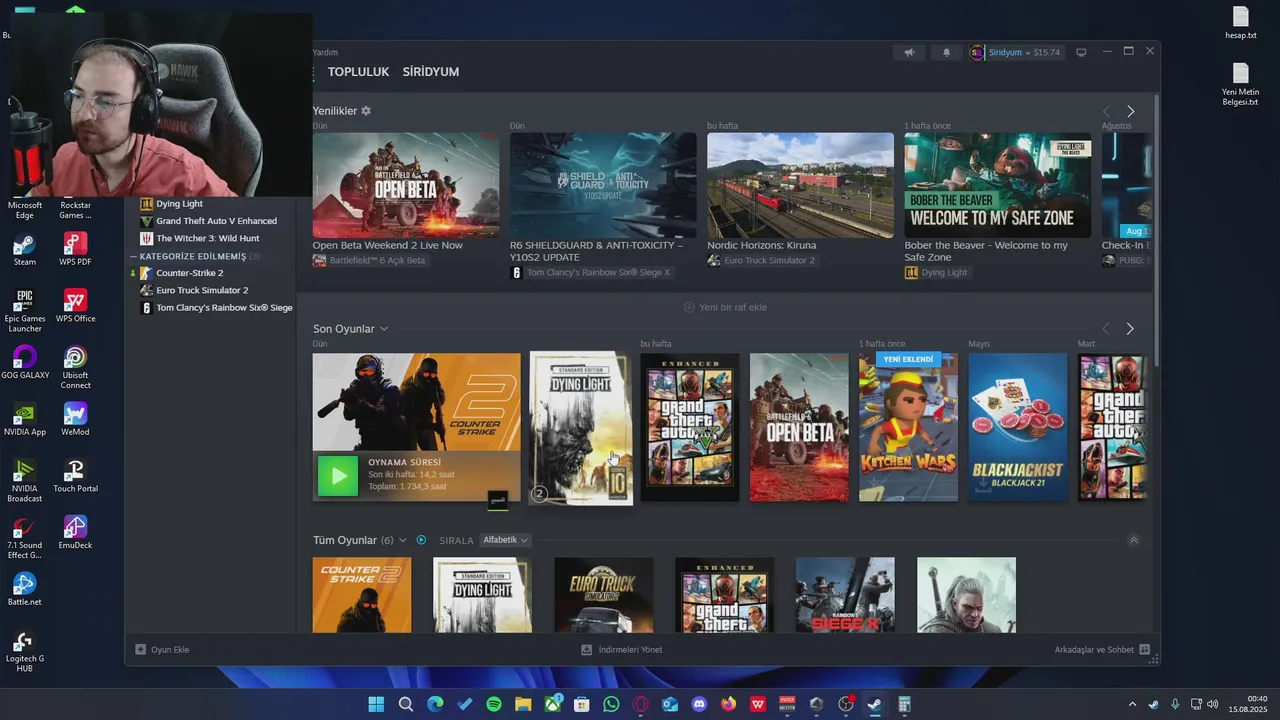Open İndirmeleri Yönet downloads
The image size is (1280, 720).
[621, 650]
